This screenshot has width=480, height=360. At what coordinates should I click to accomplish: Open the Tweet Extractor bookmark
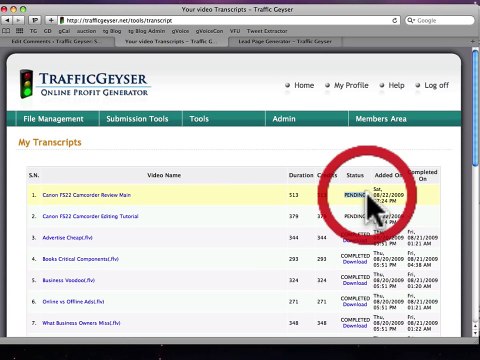tap(267, 31)
